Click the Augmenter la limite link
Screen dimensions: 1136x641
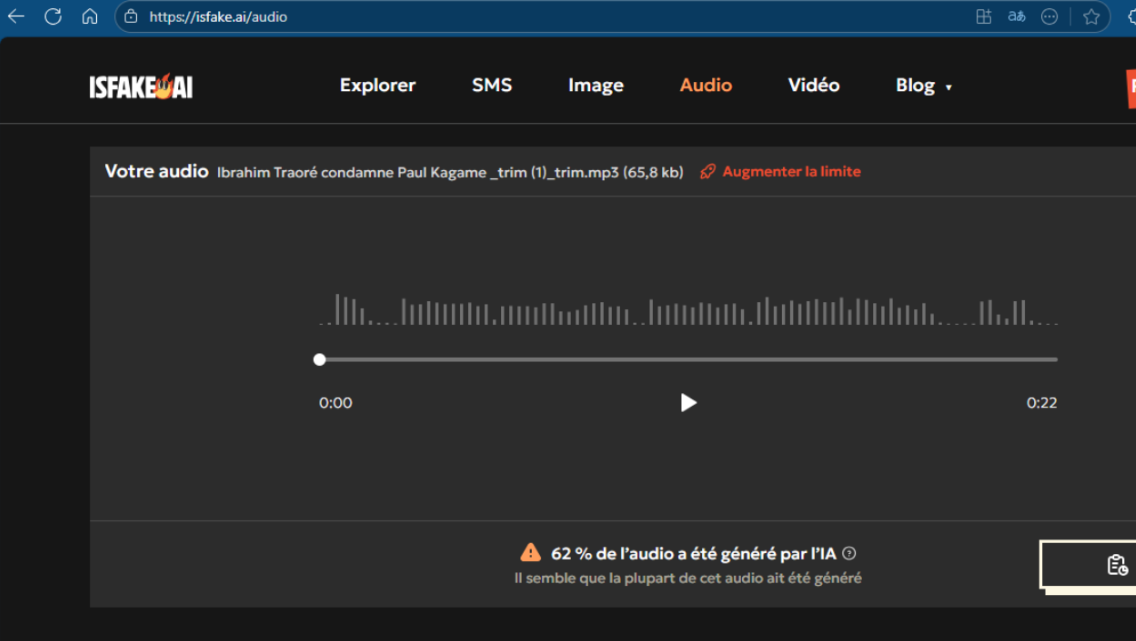(791, 172)
